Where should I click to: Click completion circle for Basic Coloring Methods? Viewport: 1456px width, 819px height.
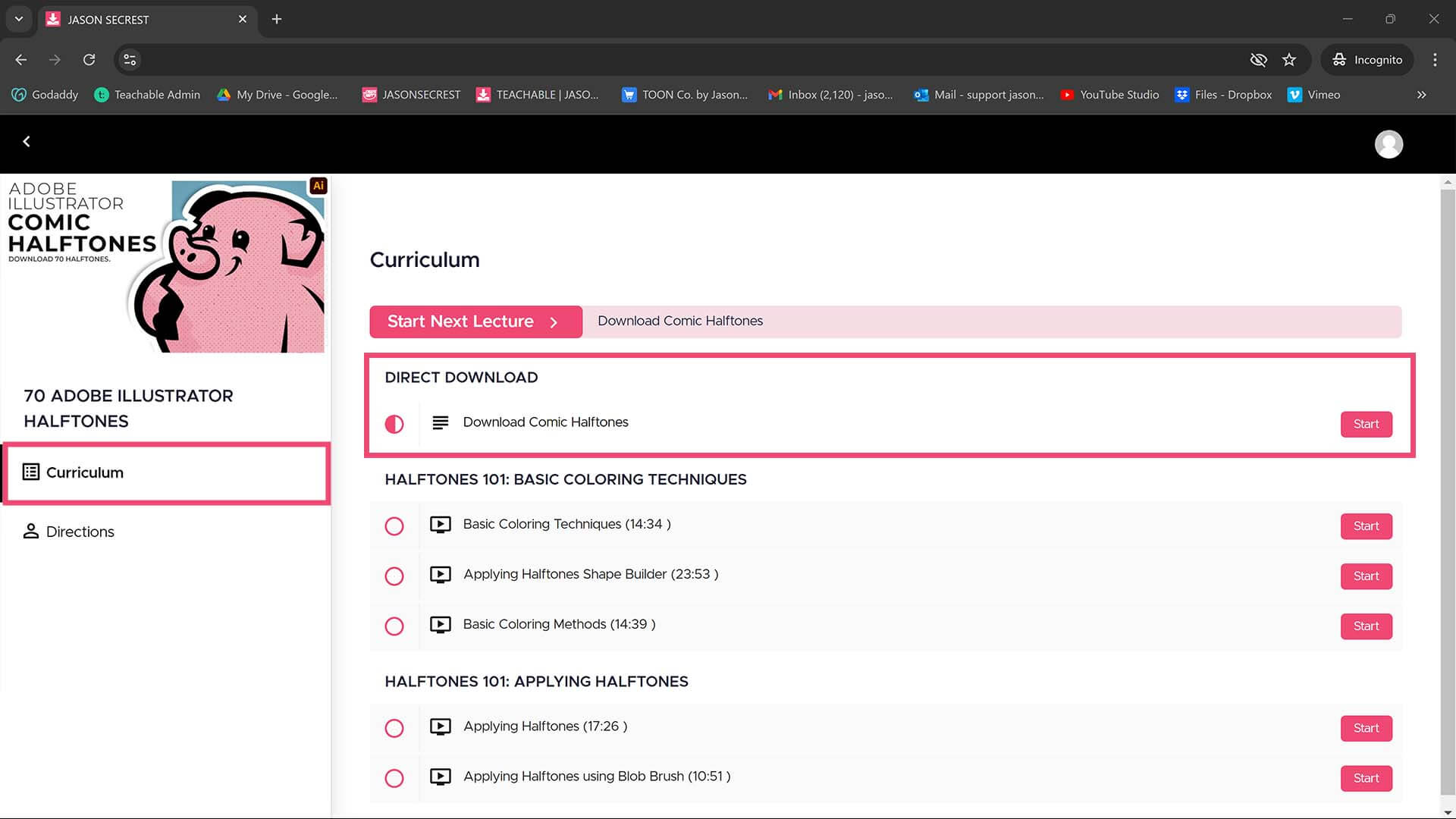click(x=394, y=626)
